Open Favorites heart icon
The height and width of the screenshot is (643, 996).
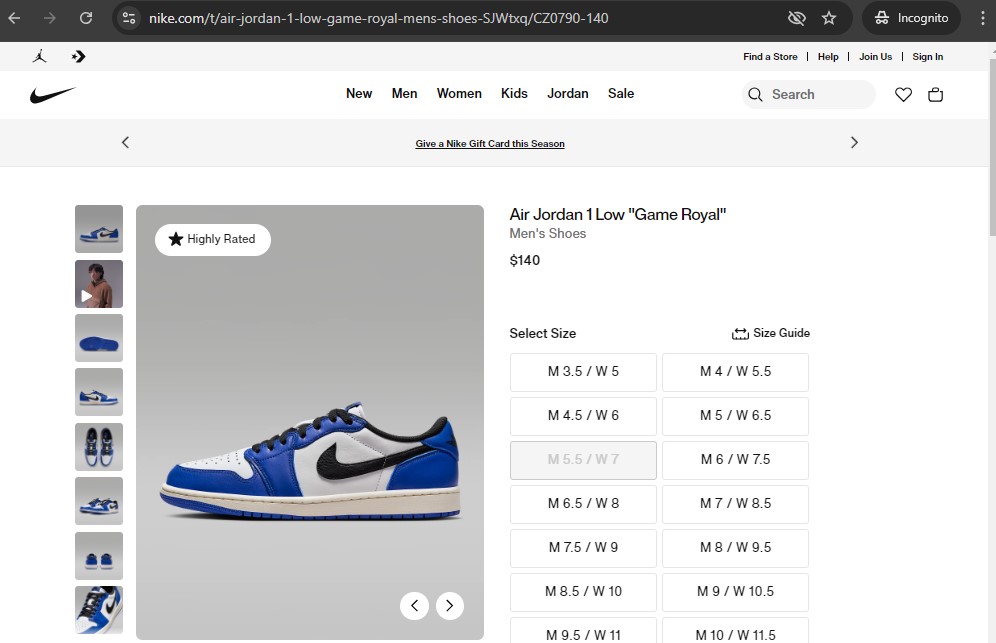(903, 94)
